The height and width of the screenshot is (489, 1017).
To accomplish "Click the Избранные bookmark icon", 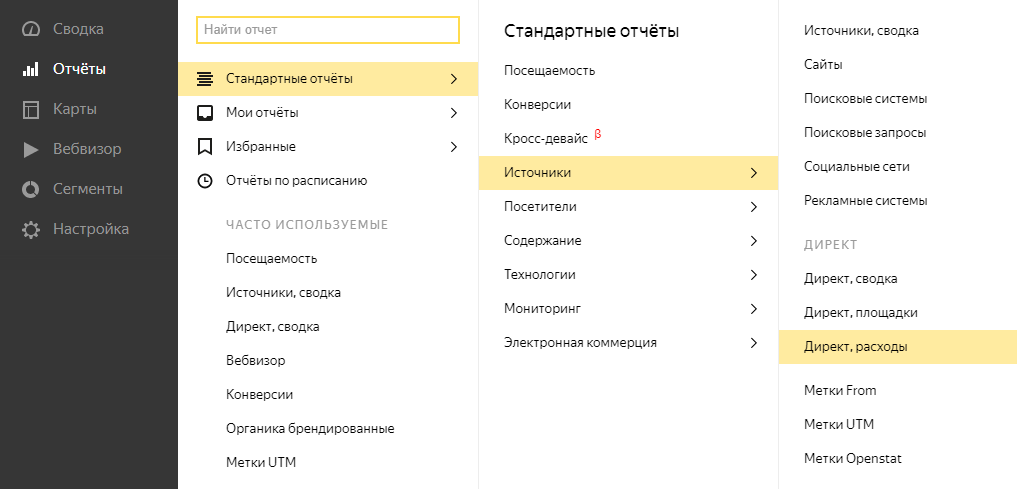I will [205, 147].
